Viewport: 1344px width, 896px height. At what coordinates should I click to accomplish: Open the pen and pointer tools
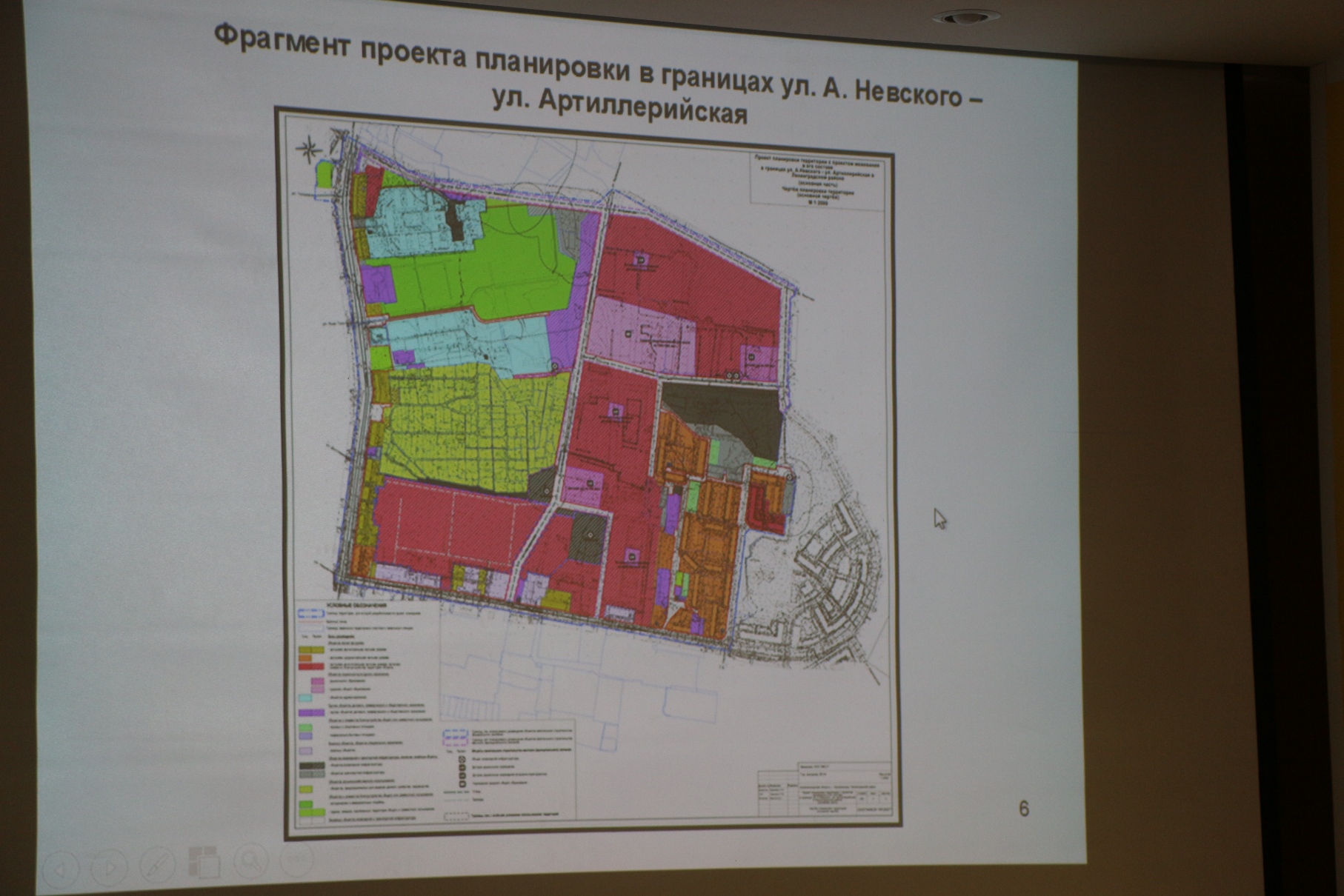[x=156, y=865]
